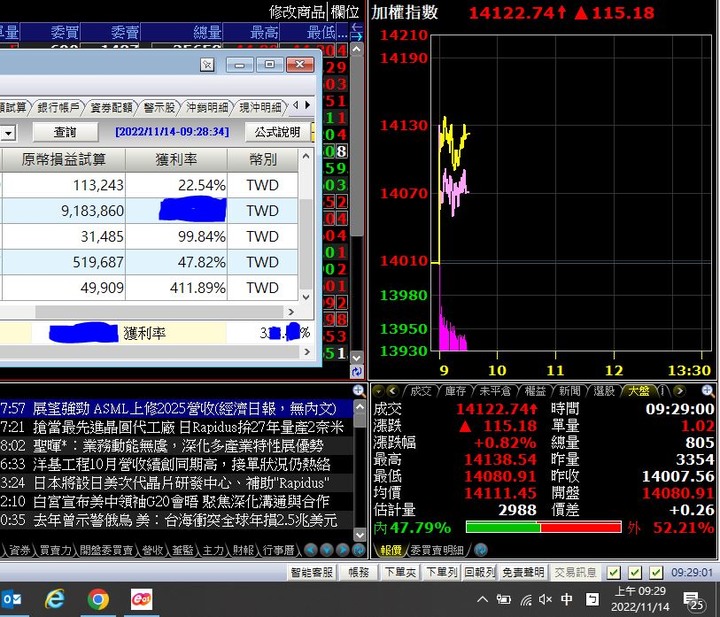Image resolution: width=720 pixels, height=617 pixels.
Task: Open the pink trading app on taskbar
Action: [x=141, y=599]
